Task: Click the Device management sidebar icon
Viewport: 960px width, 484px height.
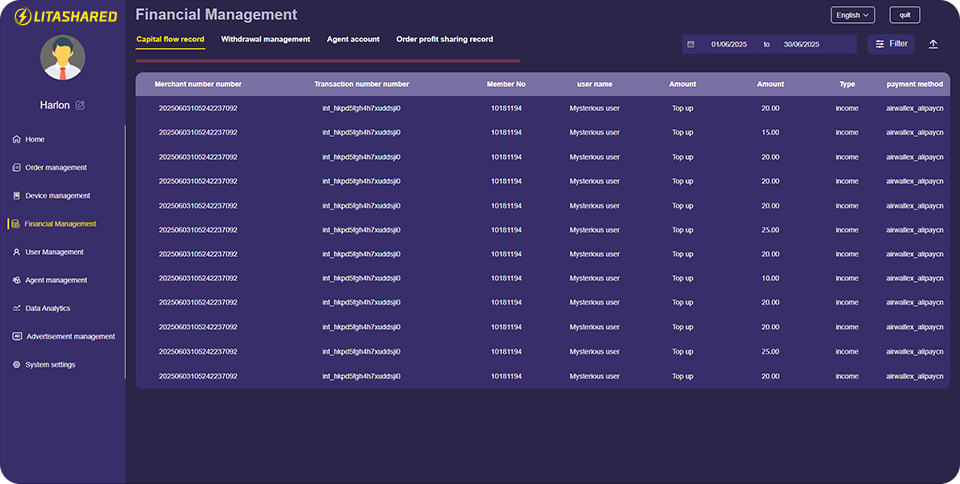Action: 17,196
